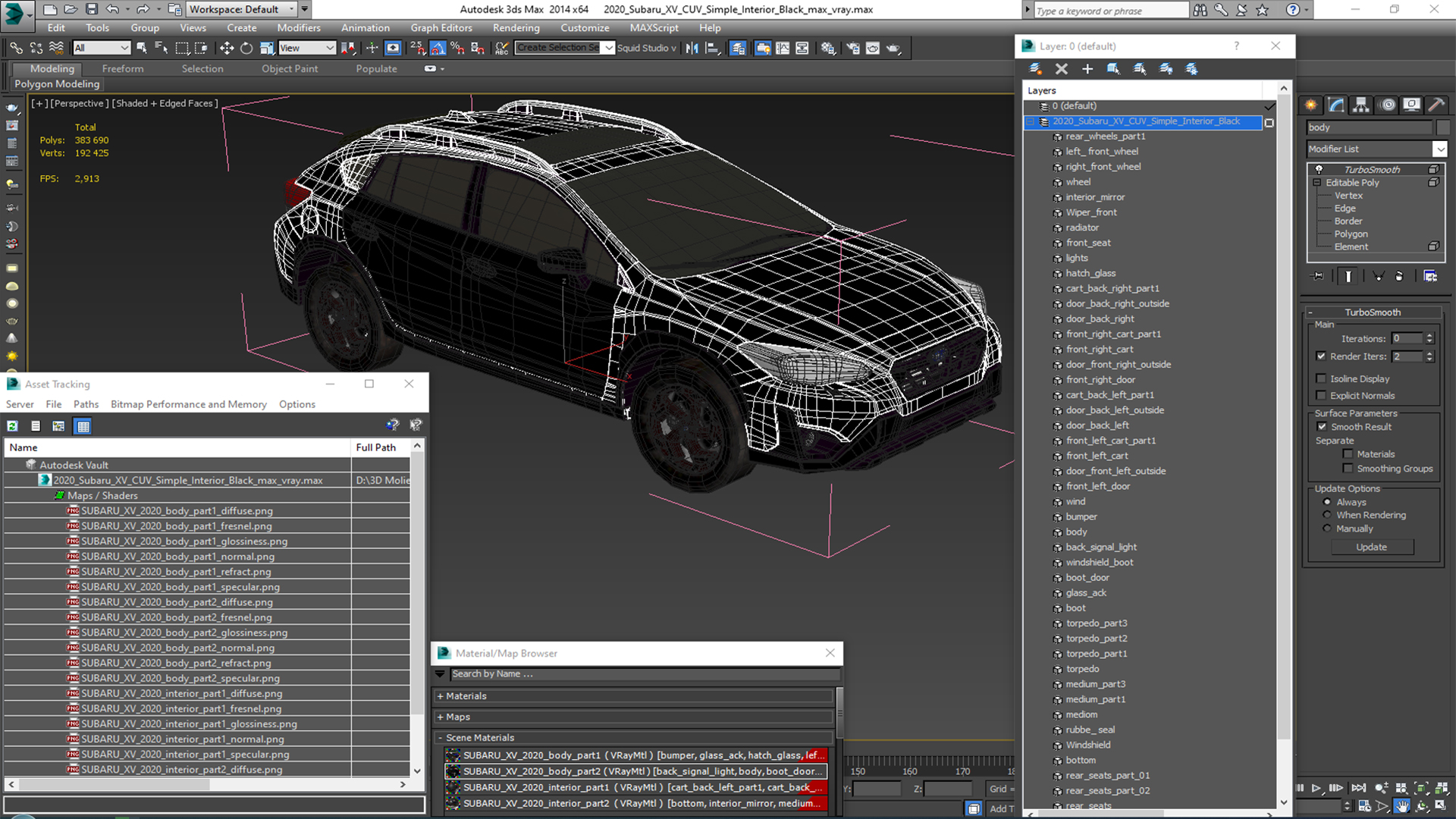Open the Modifier List dropdown
This screenshot has height=819, width=1456.
pos(1439,149)
